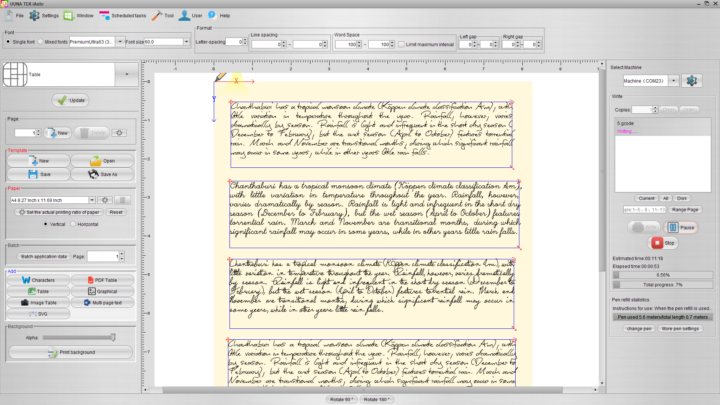Image resolution: width=720 pixels, height=405 pixels.
Task: Click the Table grid icon
Action: coord(15,74)
